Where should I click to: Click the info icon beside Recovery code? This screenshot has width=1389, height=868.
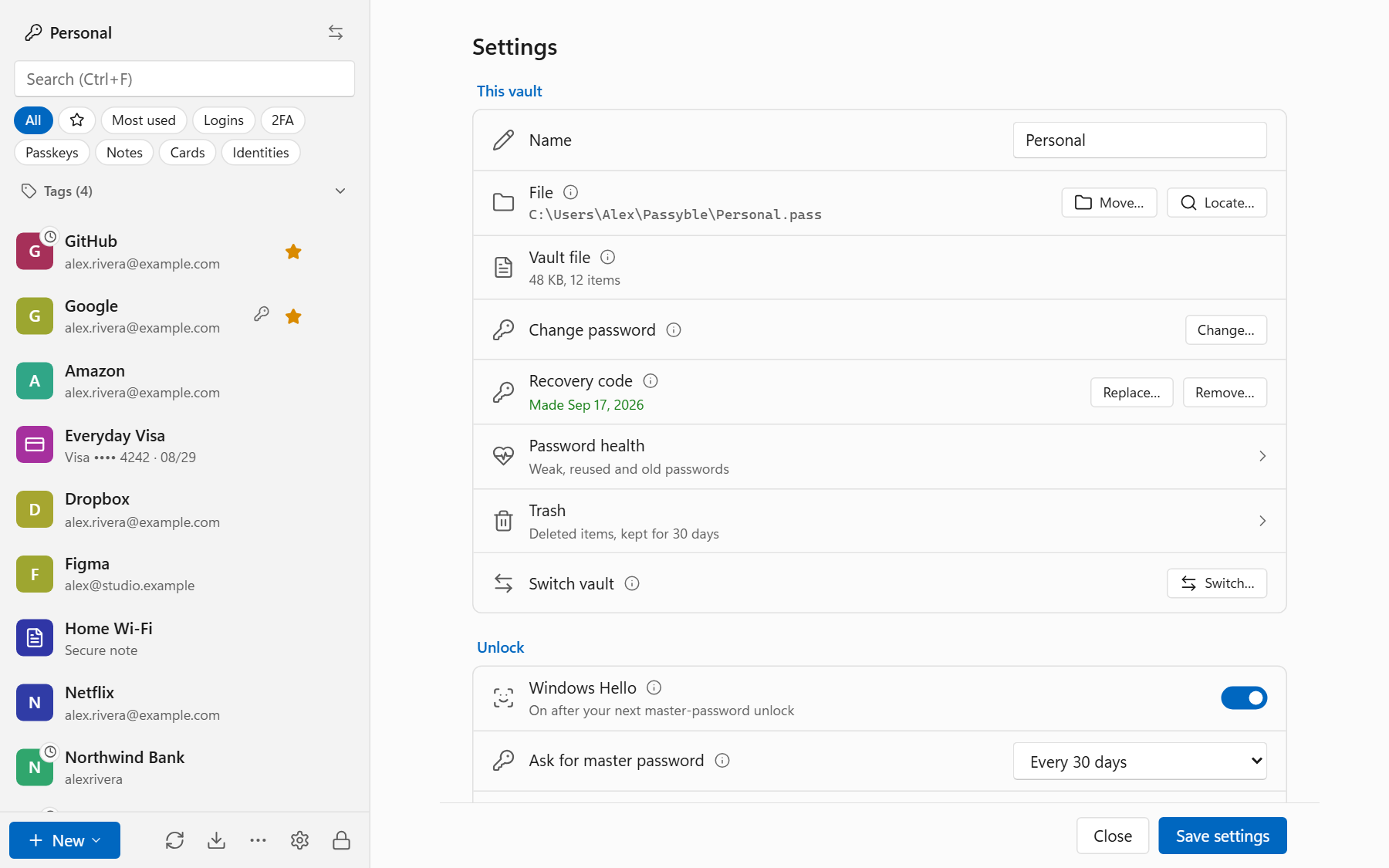click(651, 380)
